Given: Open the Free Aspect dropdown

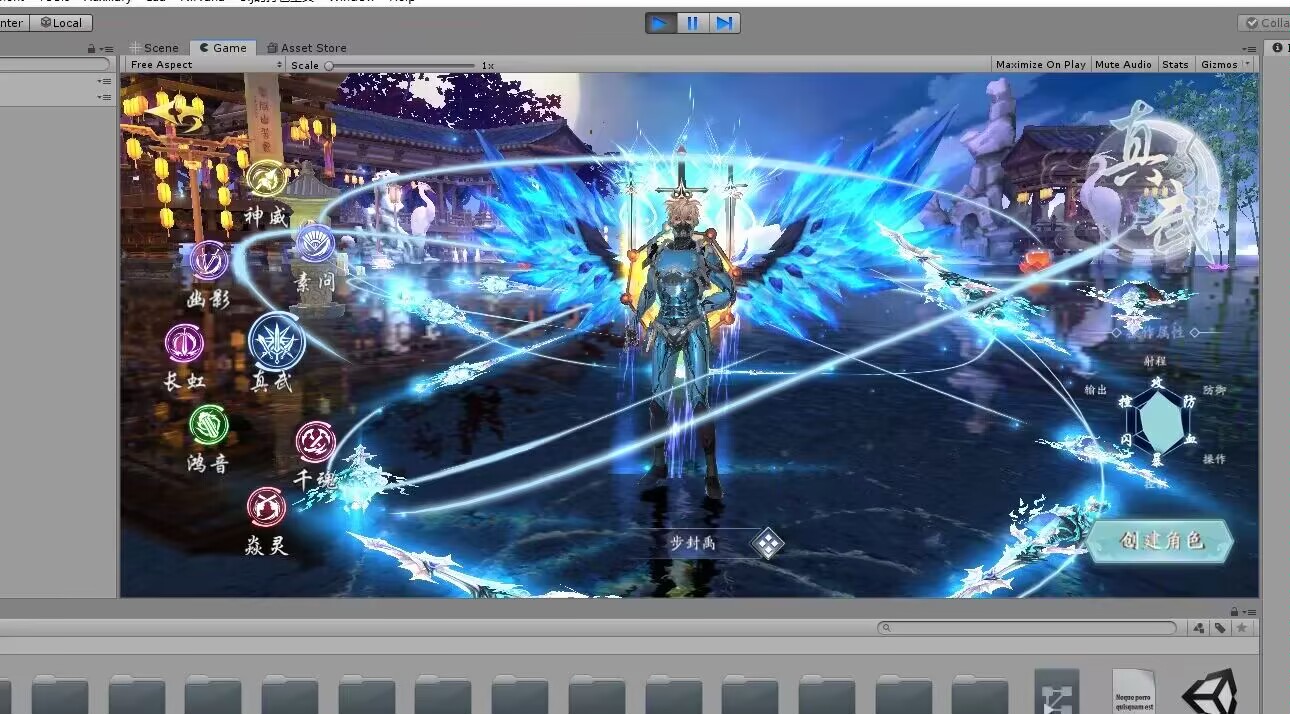Looking at the screenshot, I should (x=200, y=65).
